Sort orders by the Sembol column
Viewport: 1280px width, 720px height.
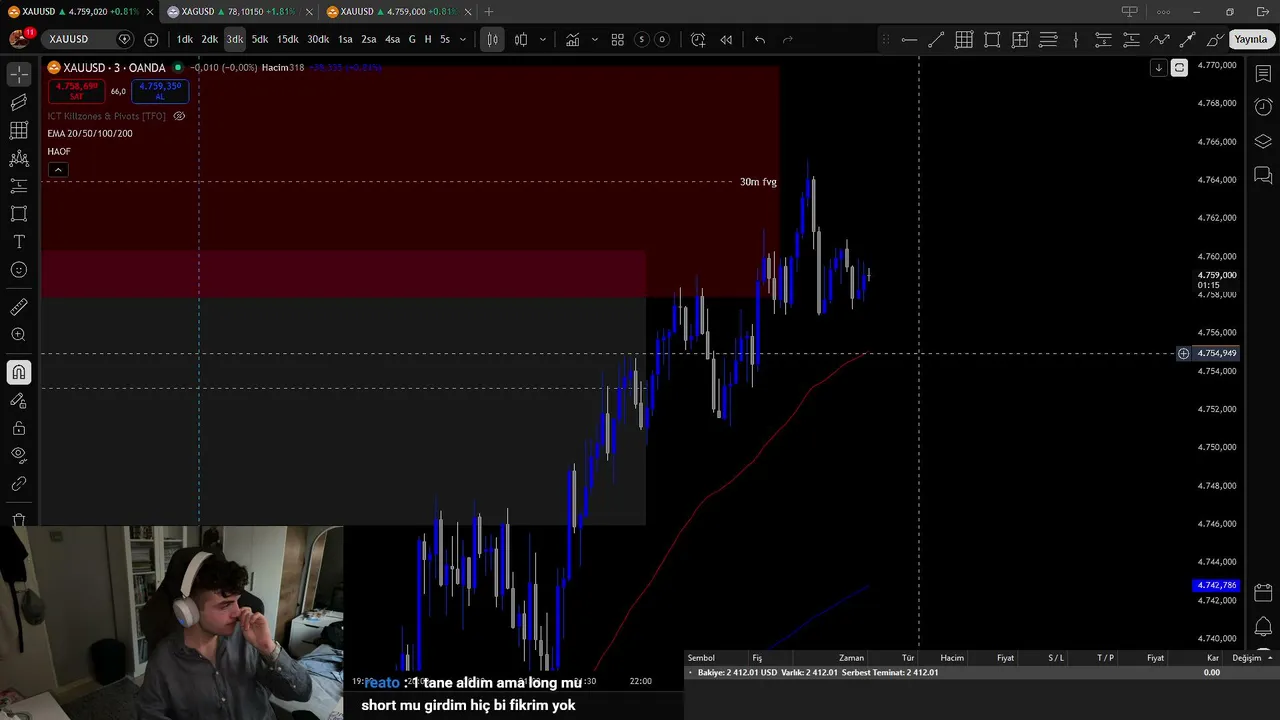click(701, 658)
